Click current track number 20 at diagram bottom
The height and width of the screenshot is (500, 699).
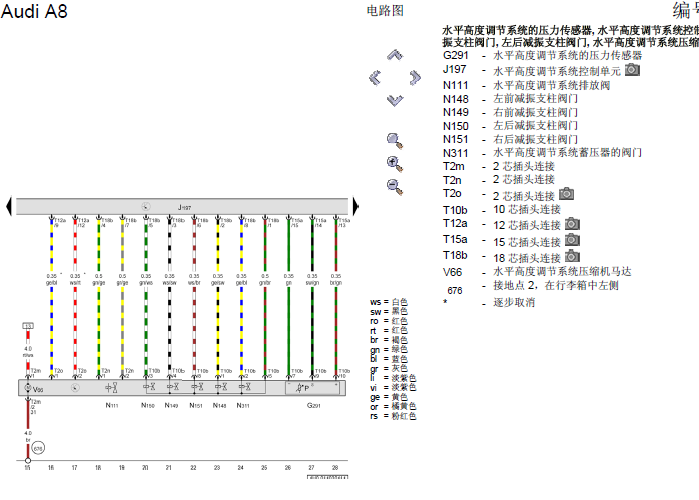145,467
